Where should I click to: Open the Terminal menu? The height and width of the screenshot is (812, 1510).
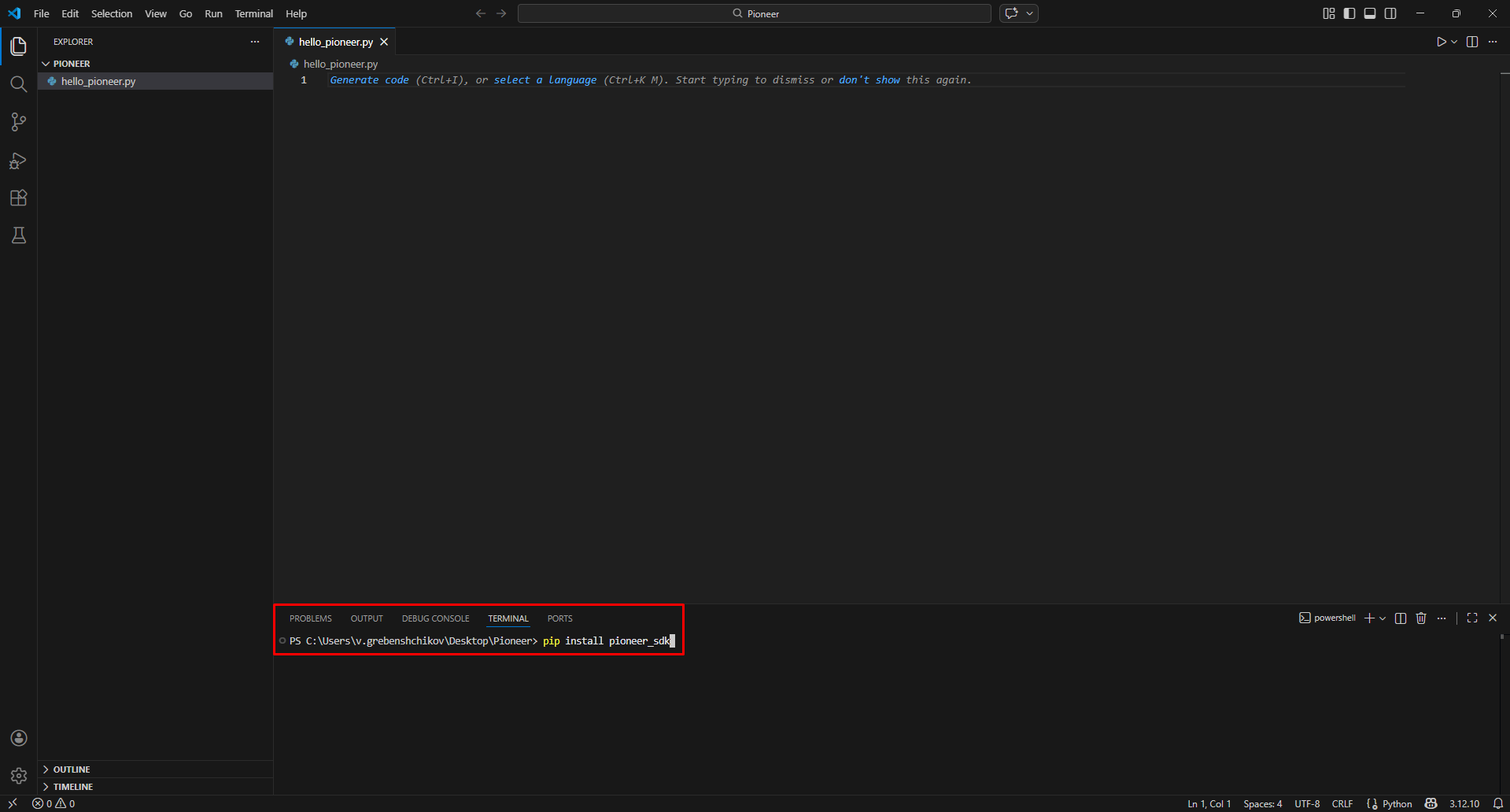[253, 13]
